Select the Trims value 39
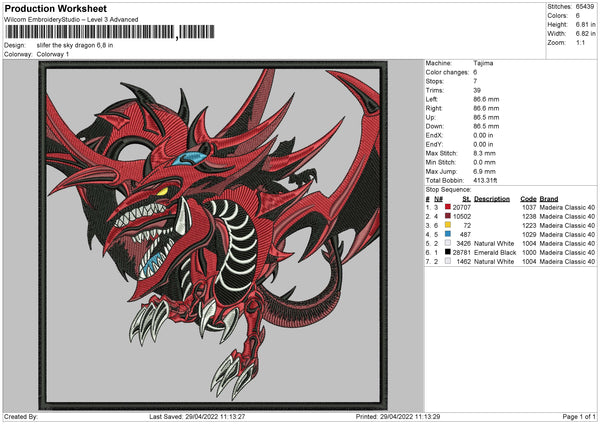 (477, 91)
